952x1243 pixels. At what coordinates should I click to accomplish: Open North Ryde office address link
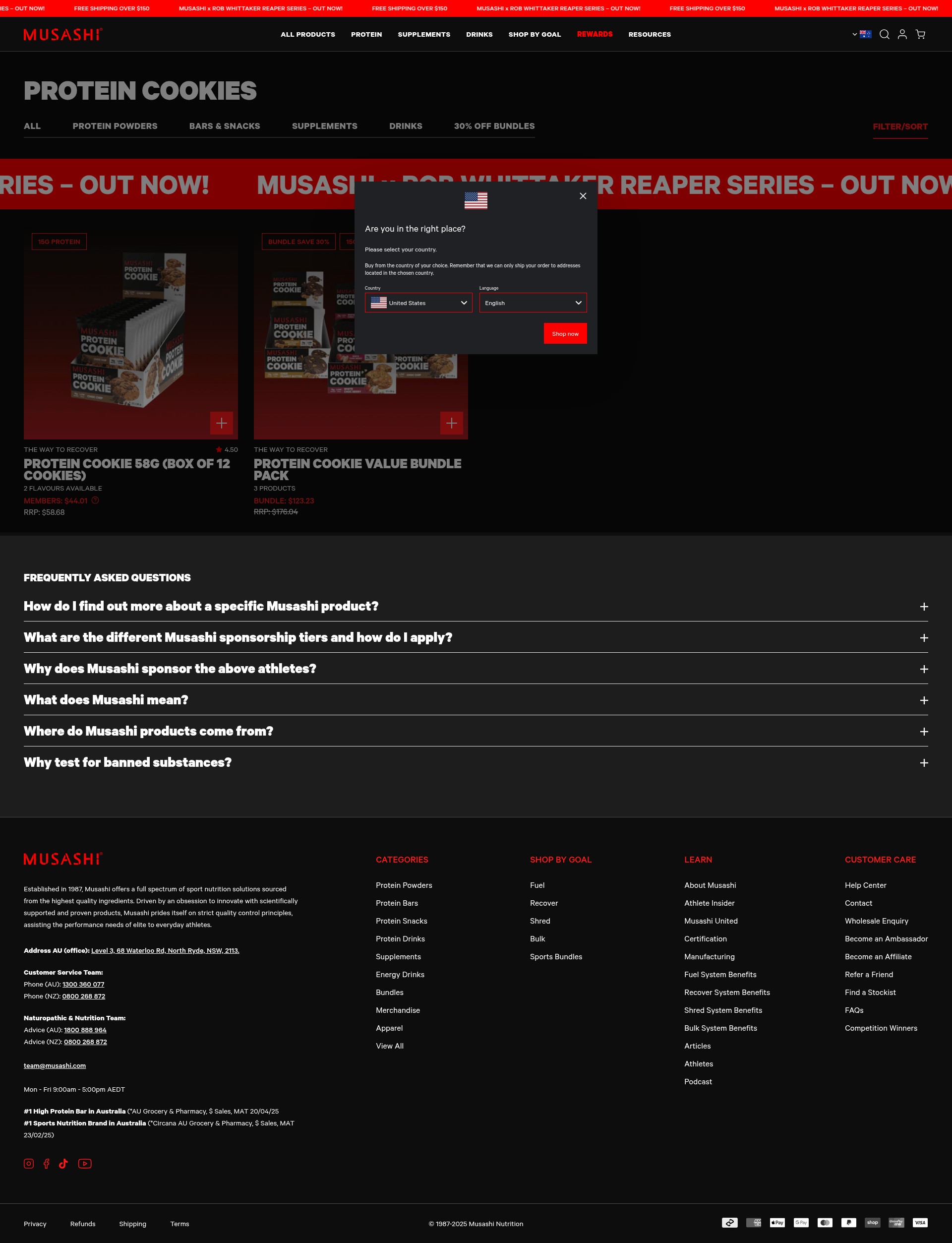tap(165, 950)
